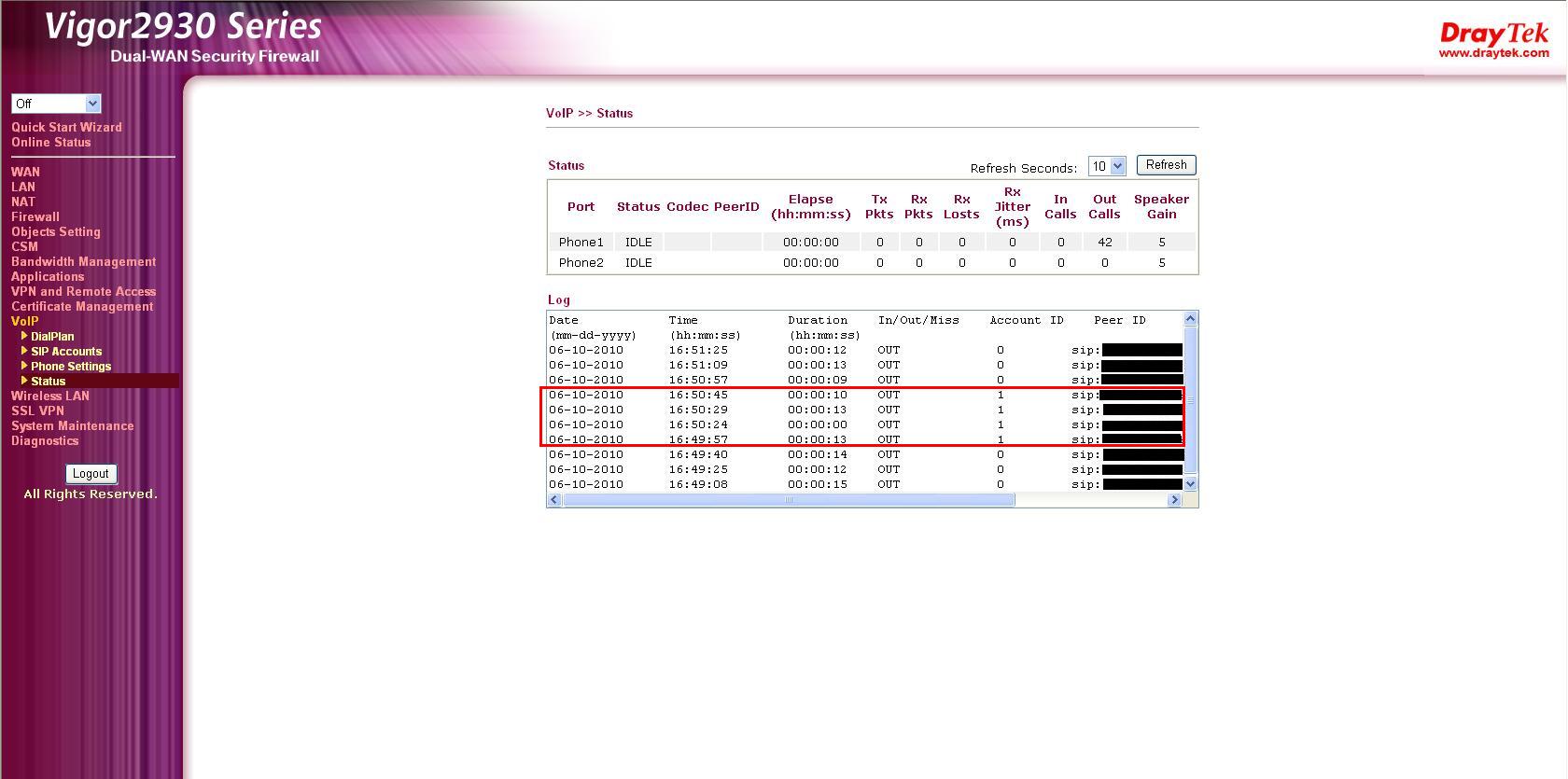Open the LAN menu
The width and height of the screenshot is (1568, 779).
point(23,187)
